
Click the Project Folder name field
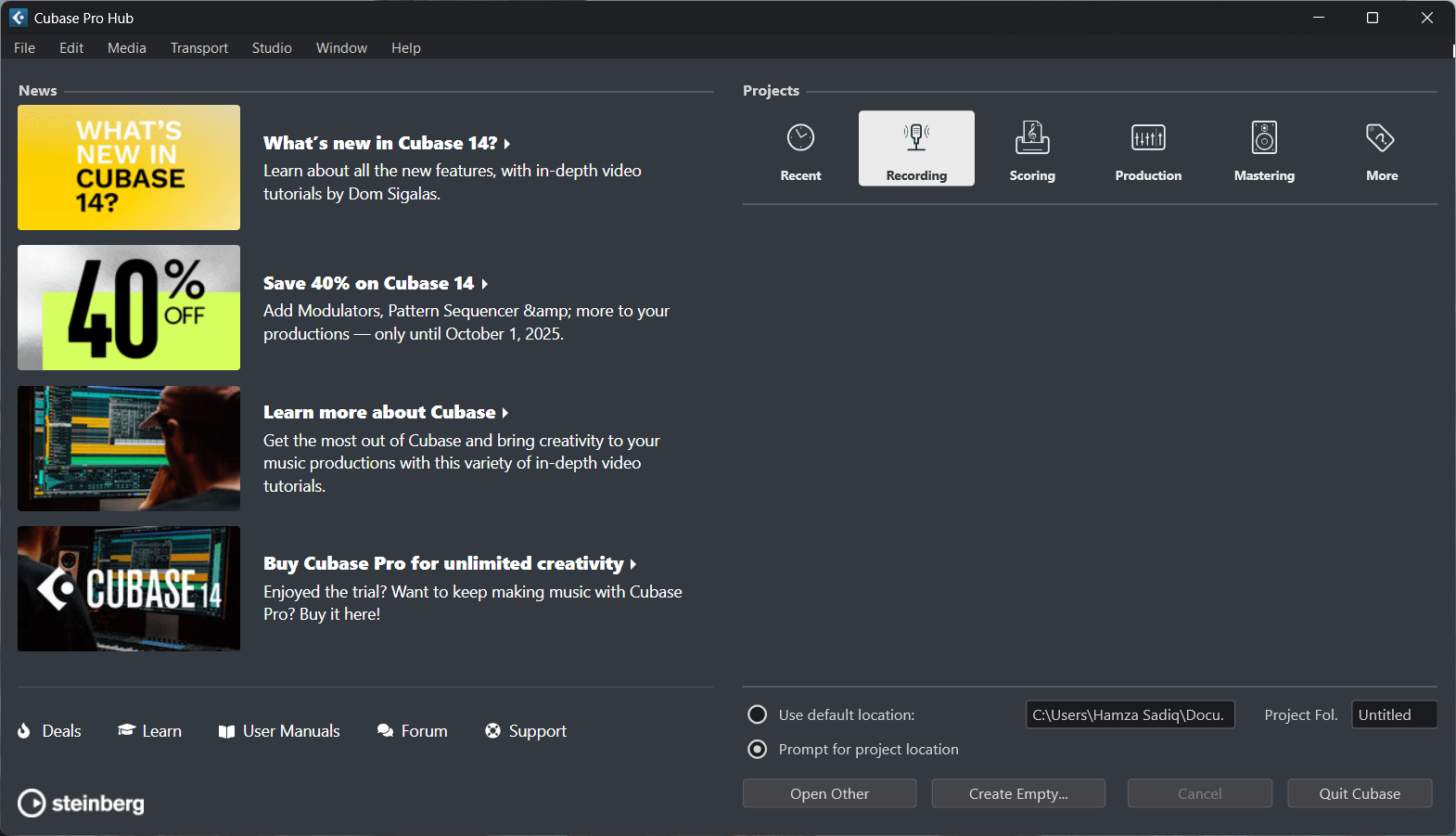click(x=1393, y=714)
